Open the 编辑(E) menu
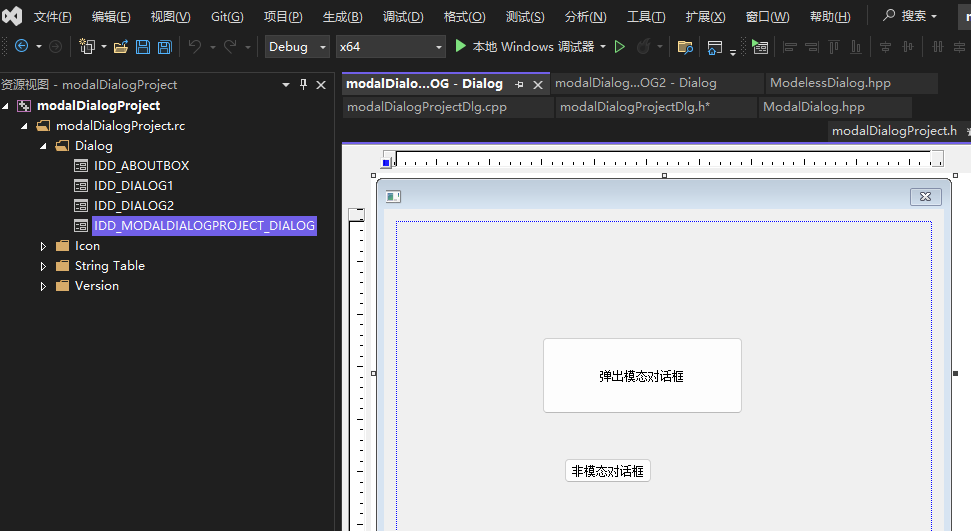Screen dimensions: 971x531 click(x=111, y=17)
